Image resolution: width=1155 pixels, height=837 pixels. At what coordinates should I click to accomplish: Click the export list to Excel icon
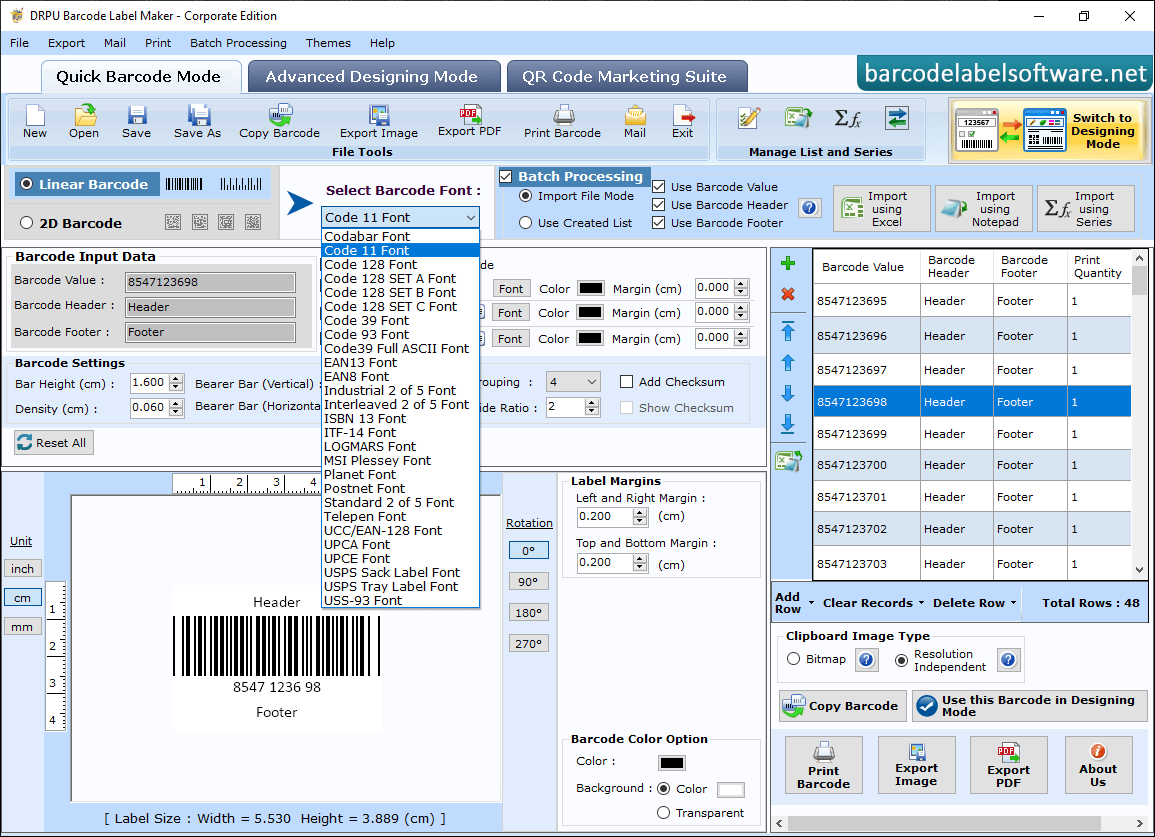point(788,461)
